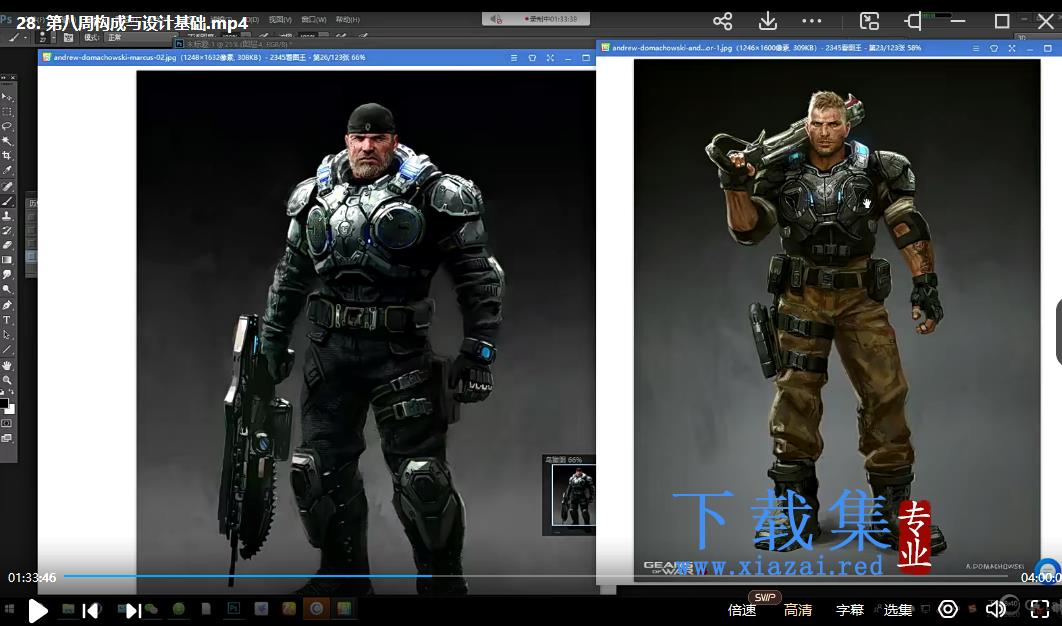Seek using the video progress bar
The image size is (1062, 626).
[x=535, y=576]
